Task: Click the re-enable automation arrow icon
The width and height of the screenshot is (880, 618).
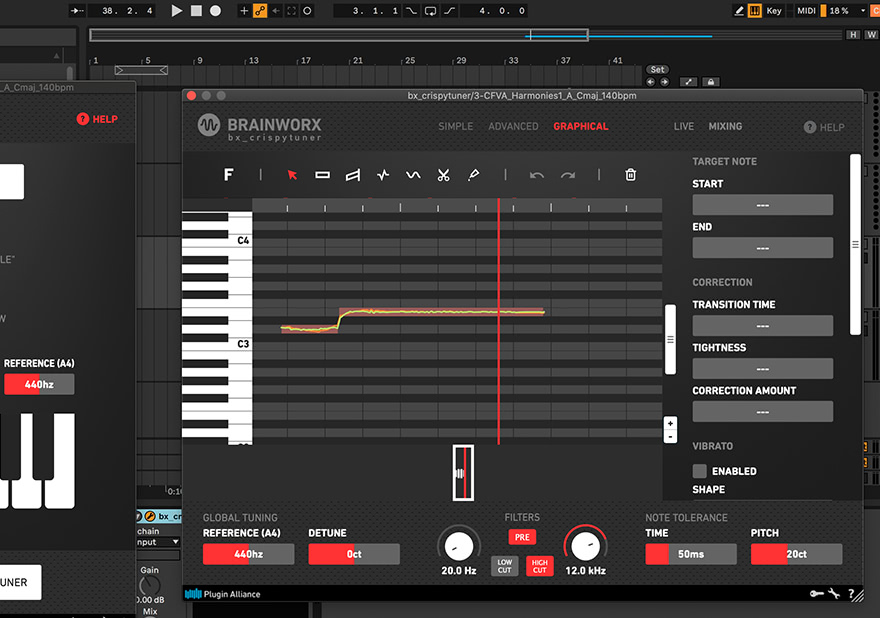Action: (276, 11)
